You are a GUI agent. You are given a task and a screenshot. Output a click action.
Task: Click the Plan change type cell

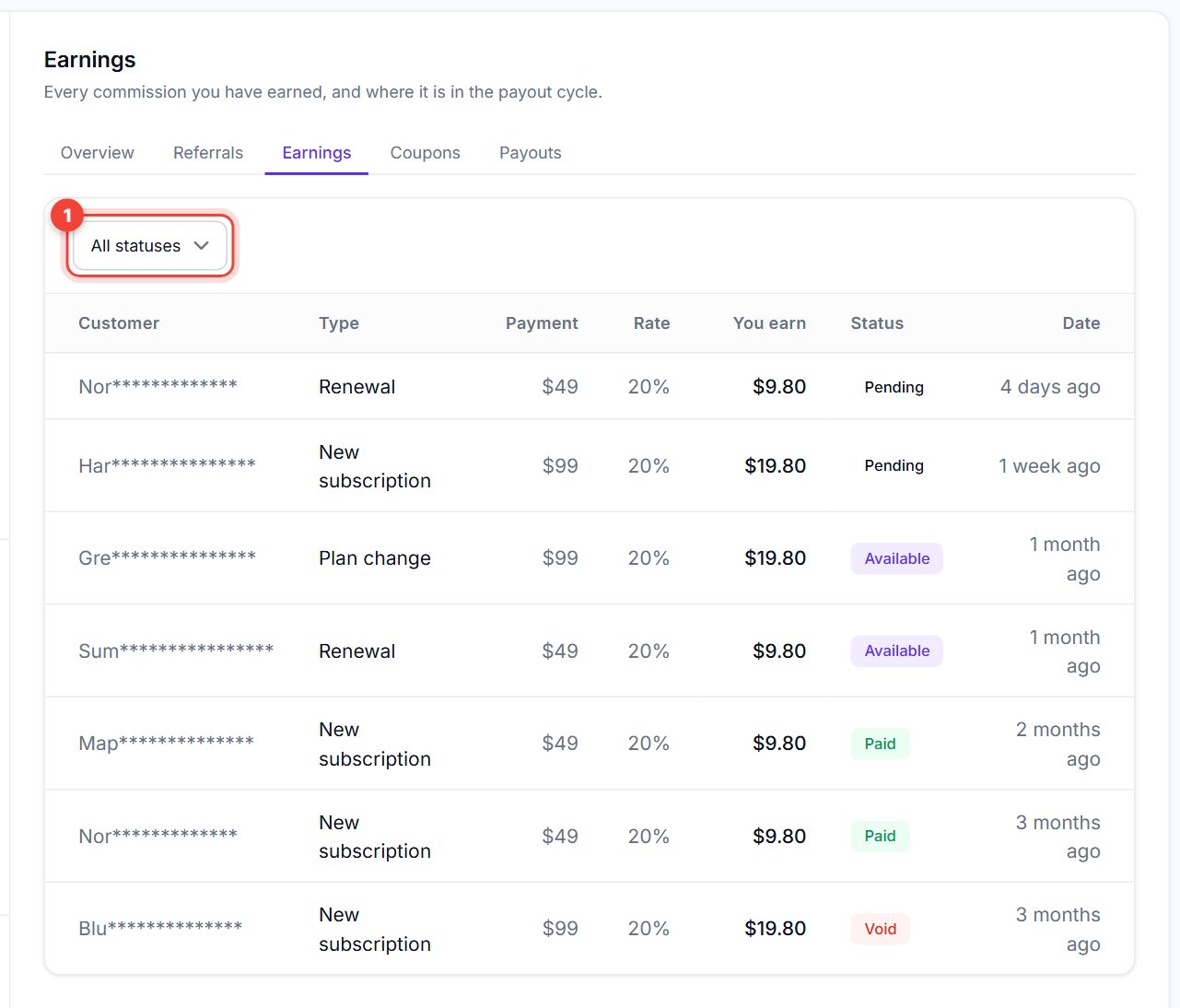(375, 558)
